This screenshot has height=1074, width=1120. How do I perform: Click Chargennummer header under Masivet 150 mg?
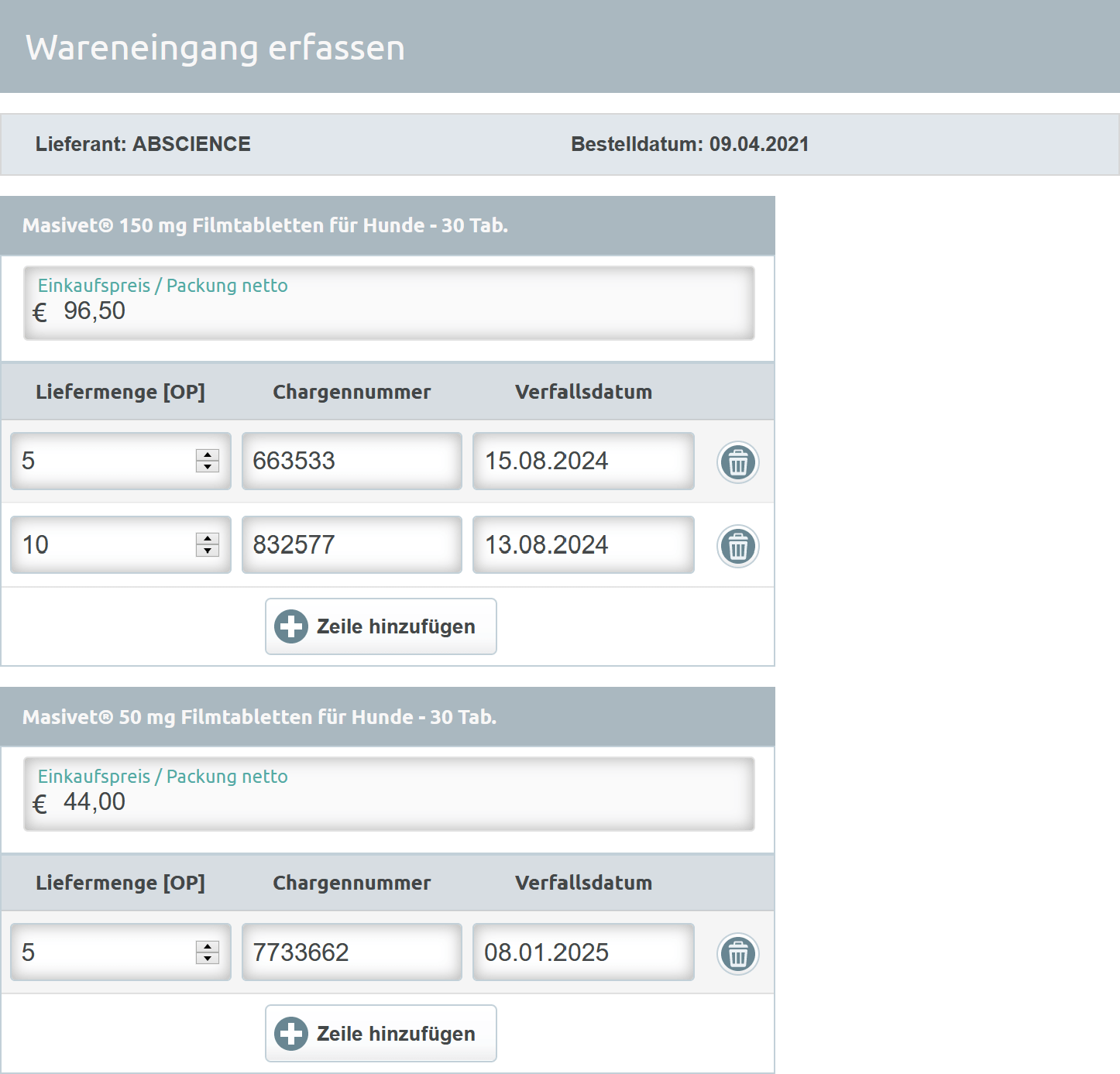click(x=352, y=392)
